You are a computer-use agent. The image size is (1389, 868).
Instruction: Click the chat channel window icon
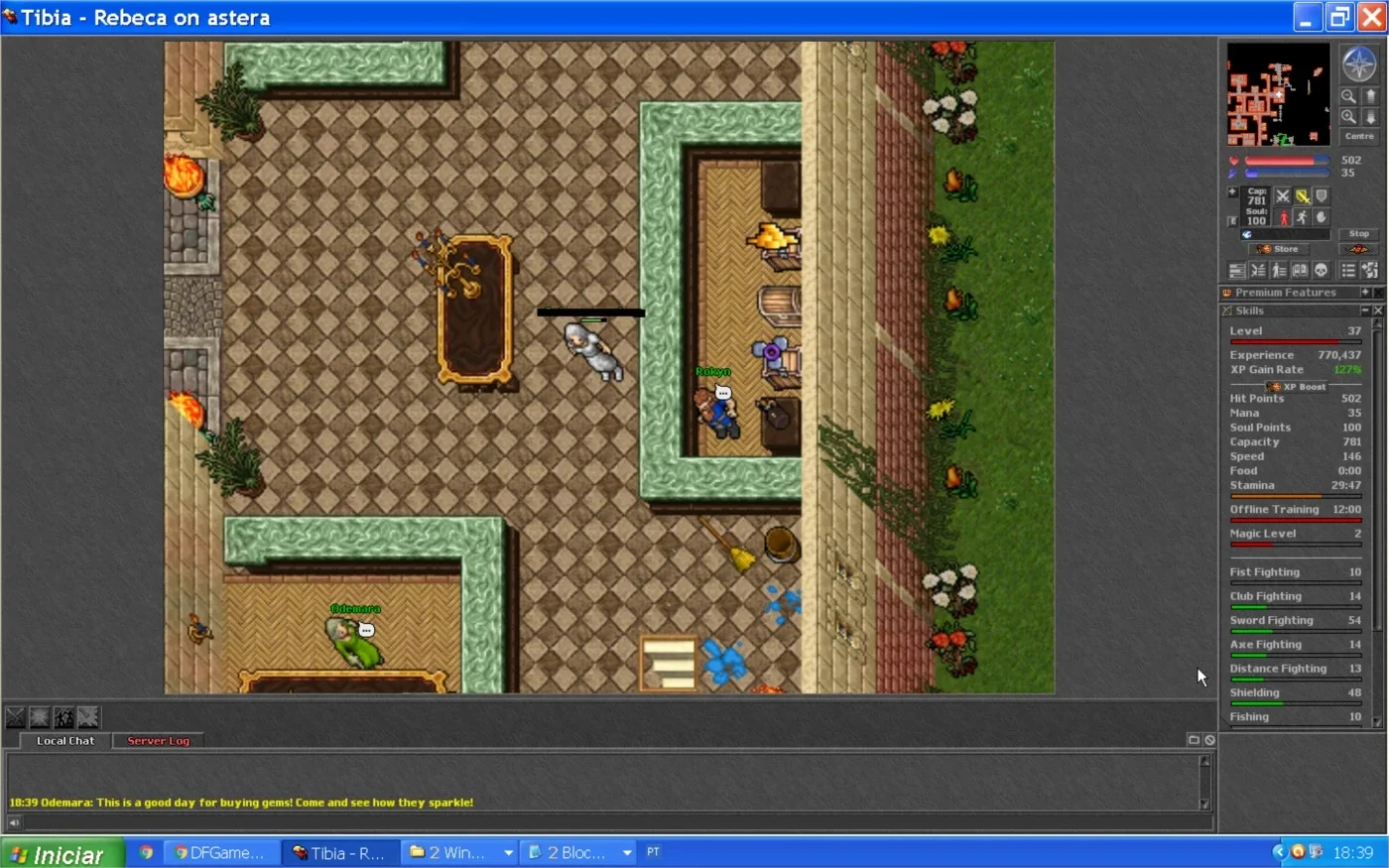[x=1195, y=740]
